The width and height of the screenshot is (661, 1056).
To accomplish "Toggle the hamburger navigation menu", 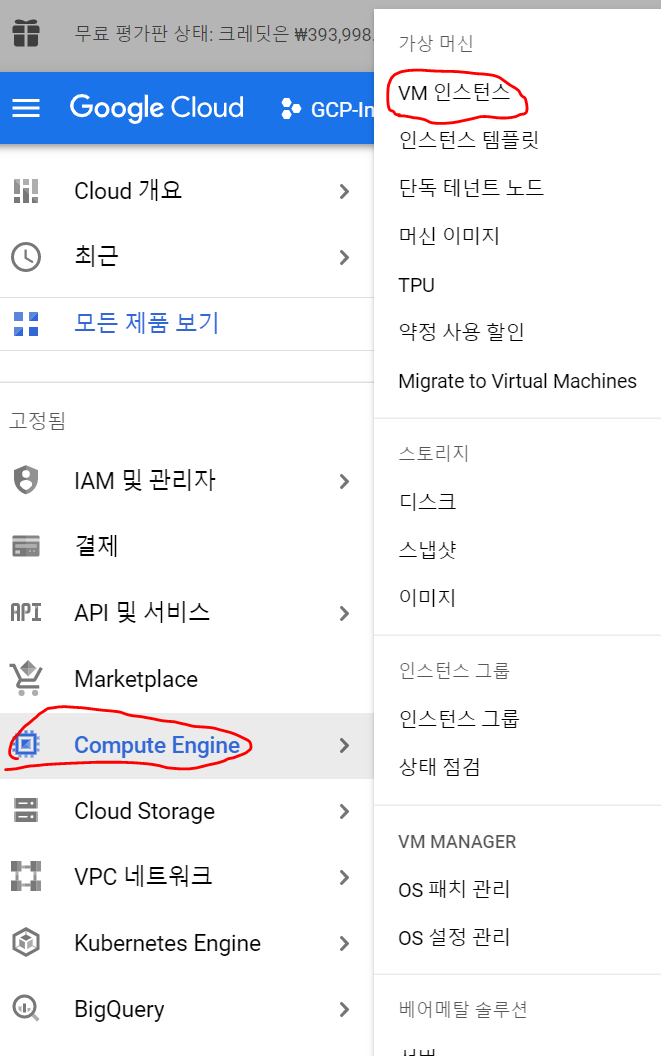I will tap(26, 108).
